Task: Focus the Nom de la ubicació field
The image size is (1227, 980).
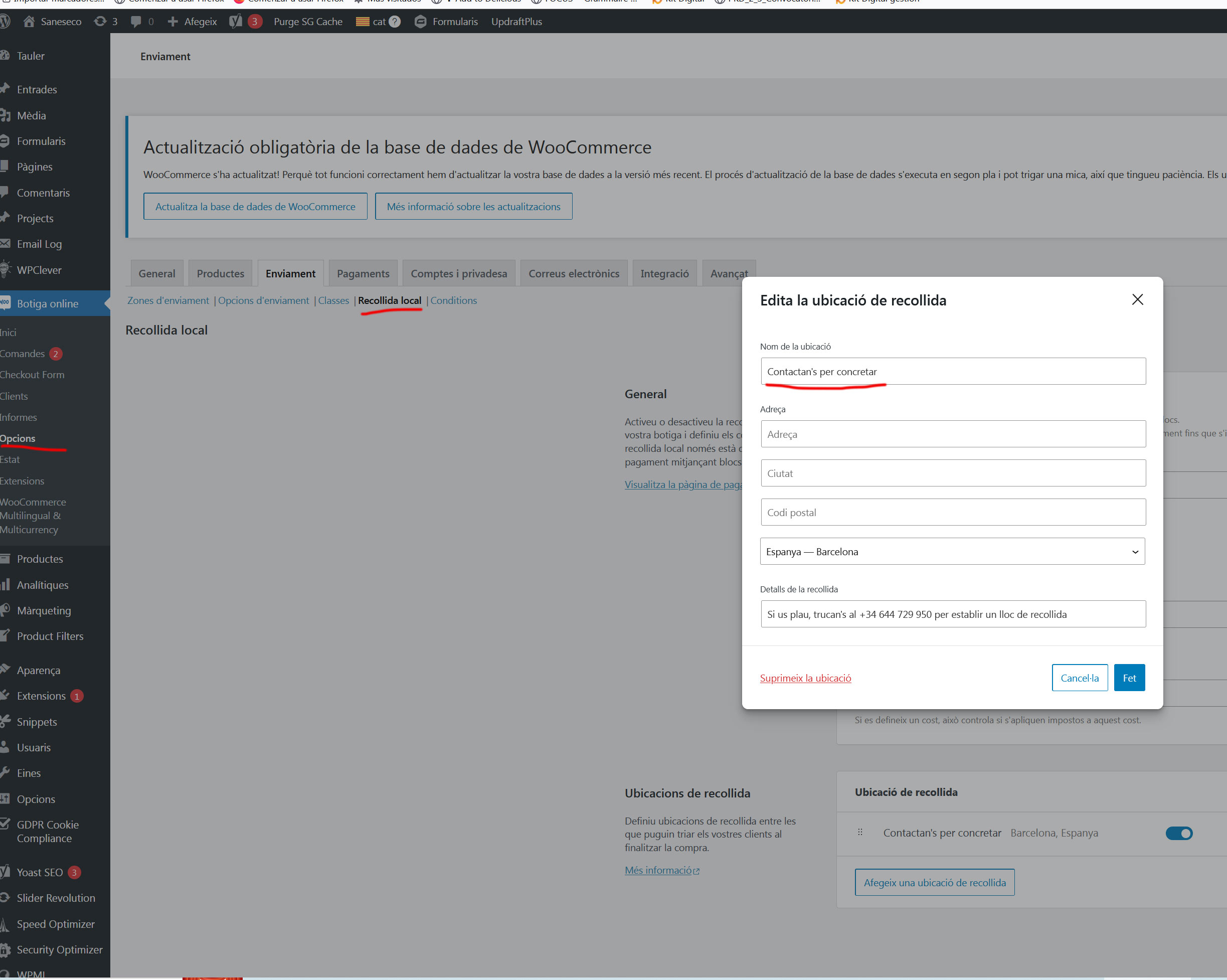Action: point(953,372)
